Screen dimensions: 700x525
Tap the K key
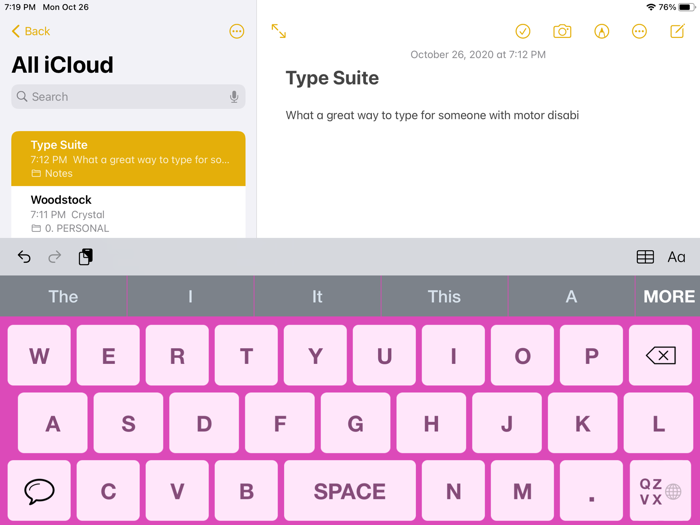tap(583, 423)
